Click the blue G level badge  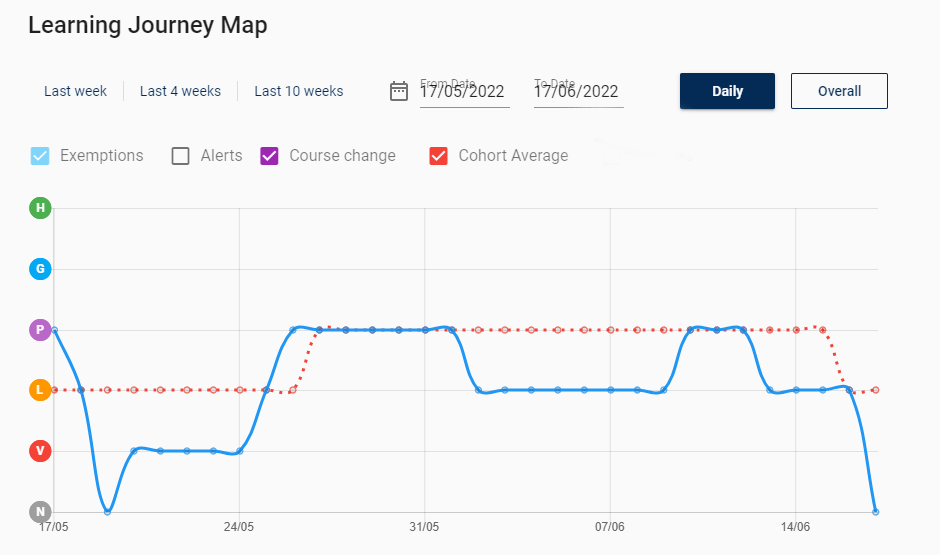click(x=40, y=269)
